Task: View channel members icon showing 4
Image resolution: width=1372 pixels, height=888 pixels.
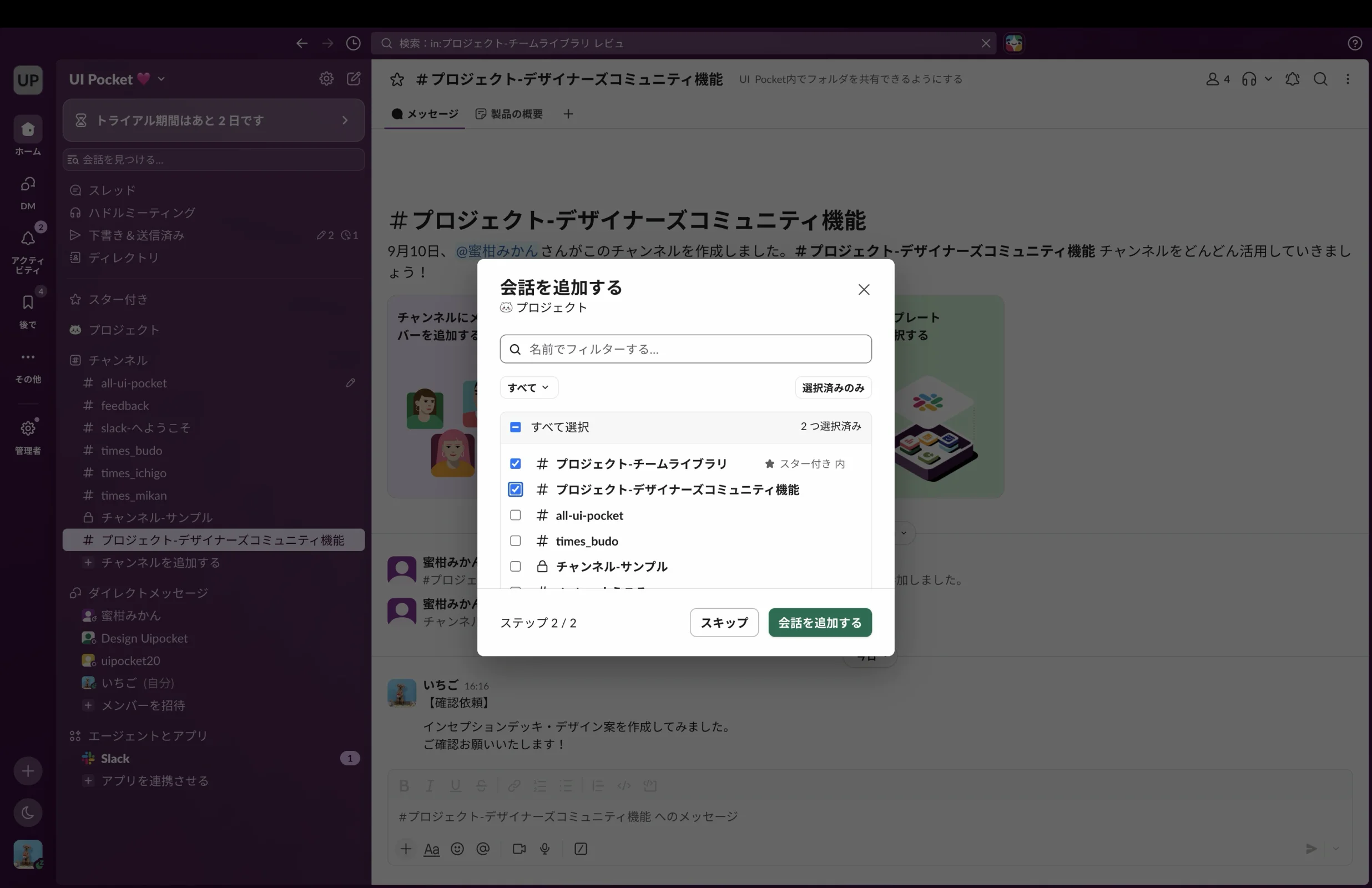Action: tap(1218, 79)
